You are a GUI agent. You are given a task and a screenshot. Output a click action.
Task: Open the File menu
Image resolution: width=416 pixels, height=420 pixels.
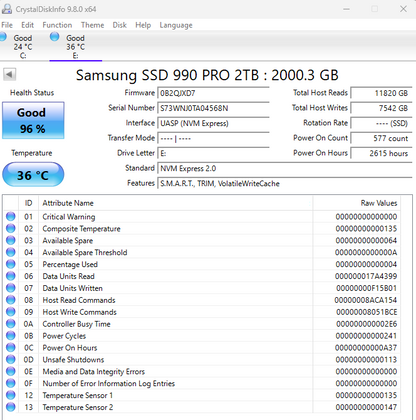[x=7, y=25]
